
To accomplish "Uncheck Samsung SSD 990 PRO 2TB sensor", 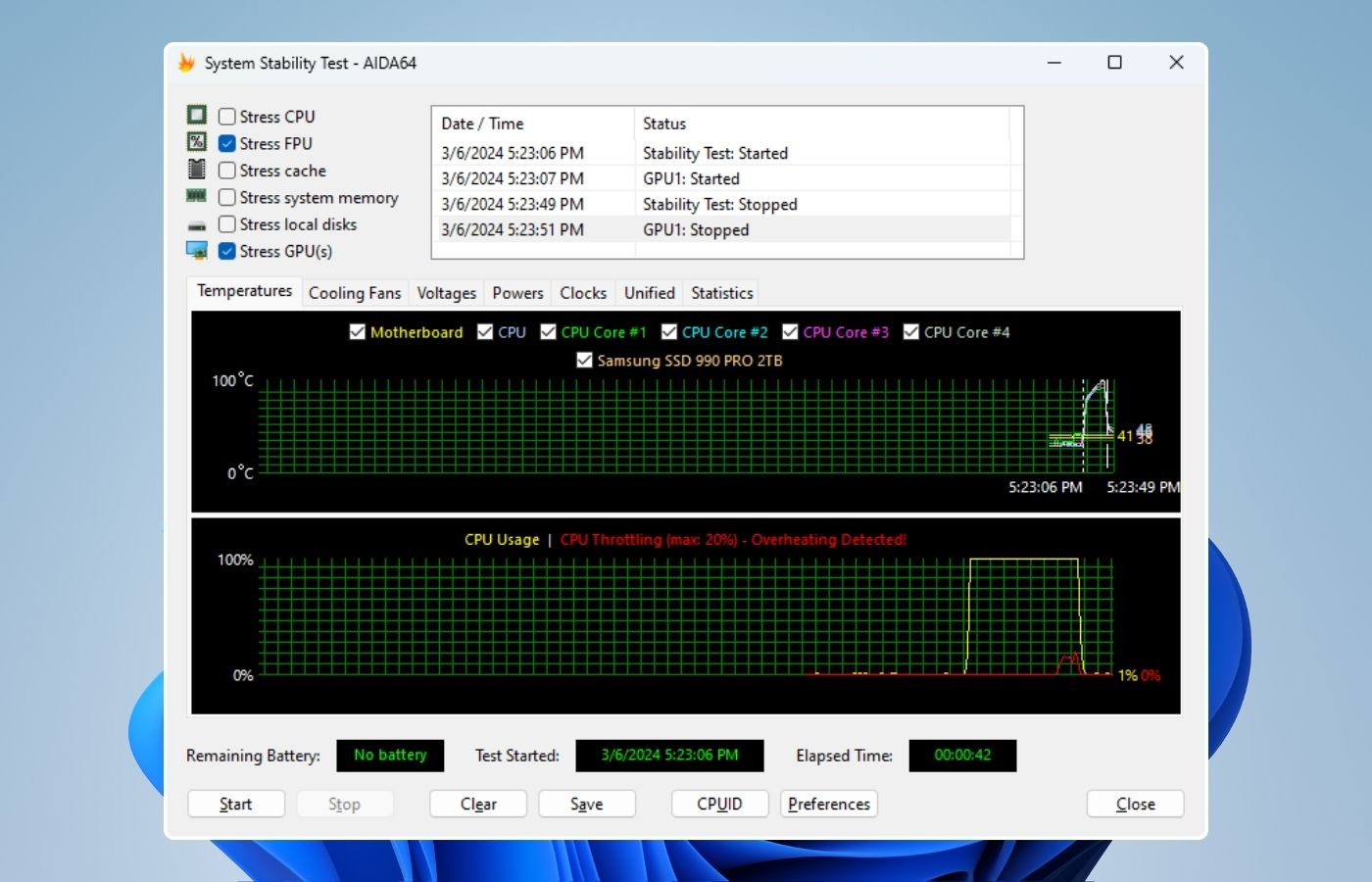I will point(585,361).
